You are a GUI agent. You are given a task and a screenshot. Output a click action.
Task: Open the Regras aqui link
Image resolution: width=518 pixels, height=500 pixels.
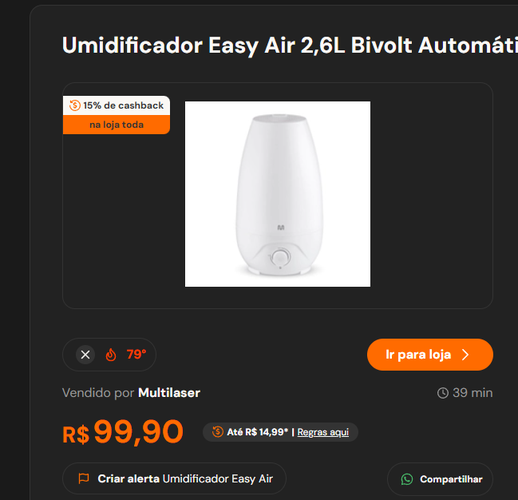pyautogui.click(x=323, y=432)
